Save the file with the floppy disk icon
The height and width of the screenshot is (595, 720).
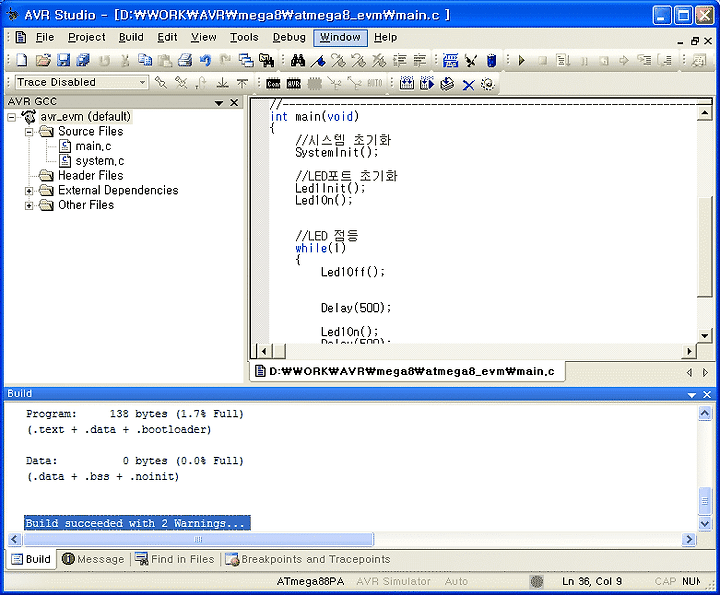[x=63, y=60]
